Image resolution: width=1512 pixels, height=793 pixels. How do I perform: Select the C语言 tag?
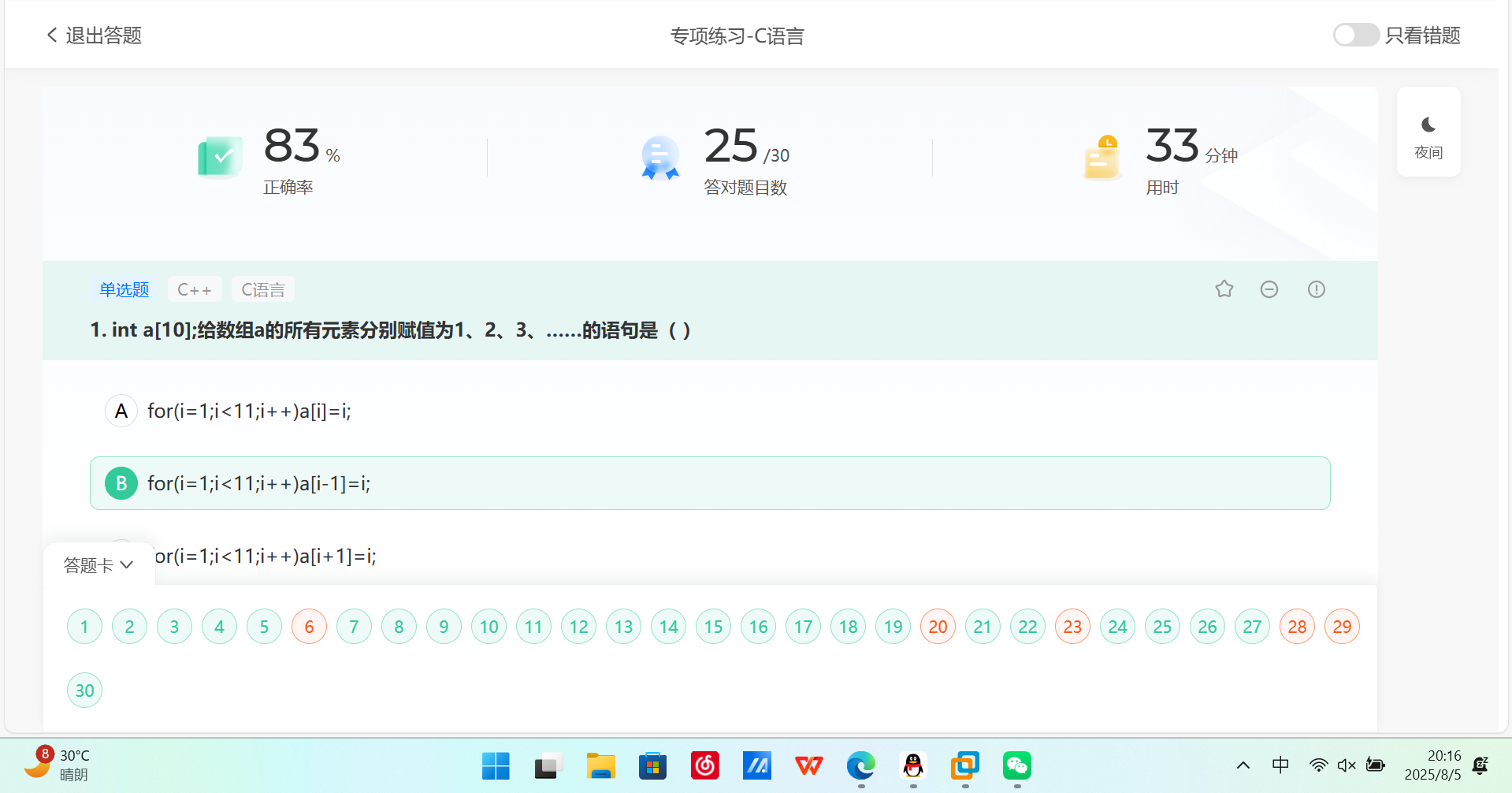point(262,289)
